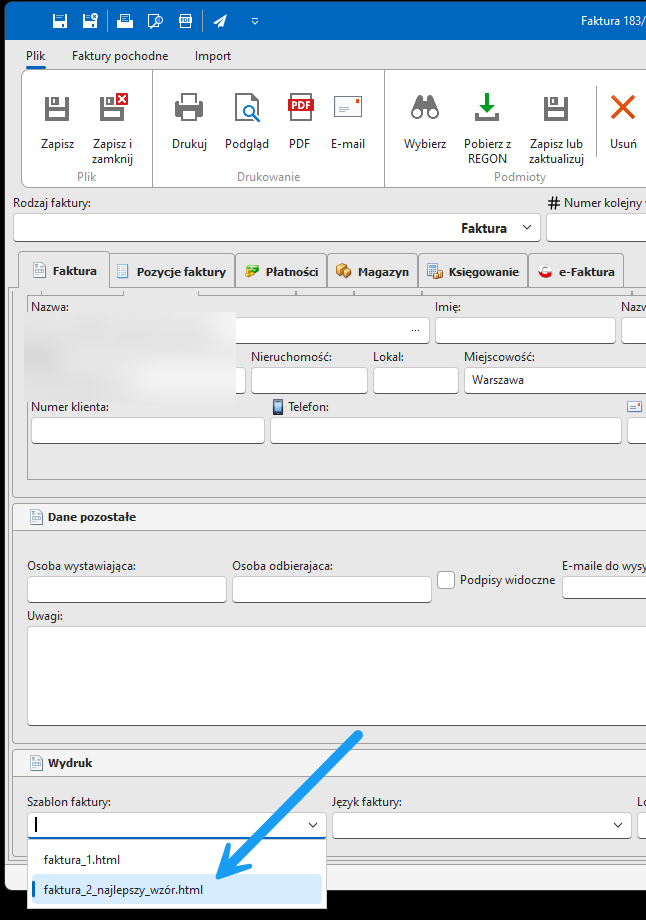Click Zapisz i zamknij icon

click(112, 108)
